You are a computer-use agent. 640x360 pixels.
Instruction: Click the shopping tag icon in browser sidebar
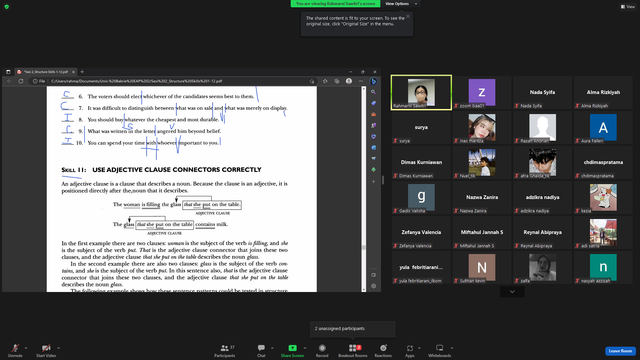pyautogui.click(x=373, y=103)
